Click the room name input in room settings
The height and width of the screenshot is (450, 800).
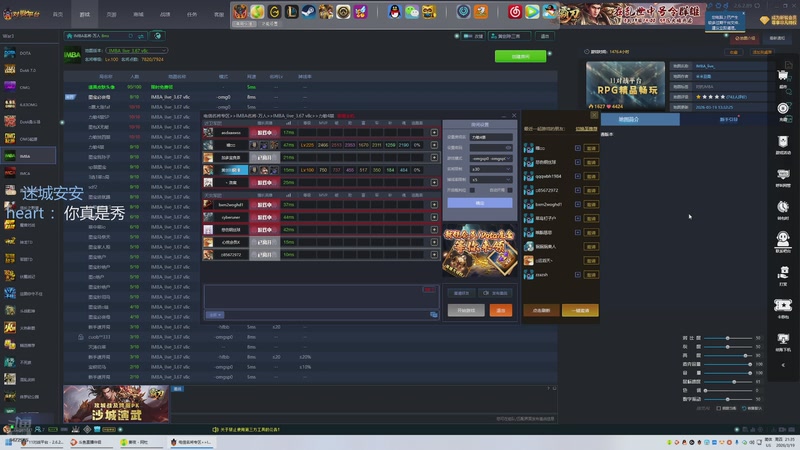(491, 137)
